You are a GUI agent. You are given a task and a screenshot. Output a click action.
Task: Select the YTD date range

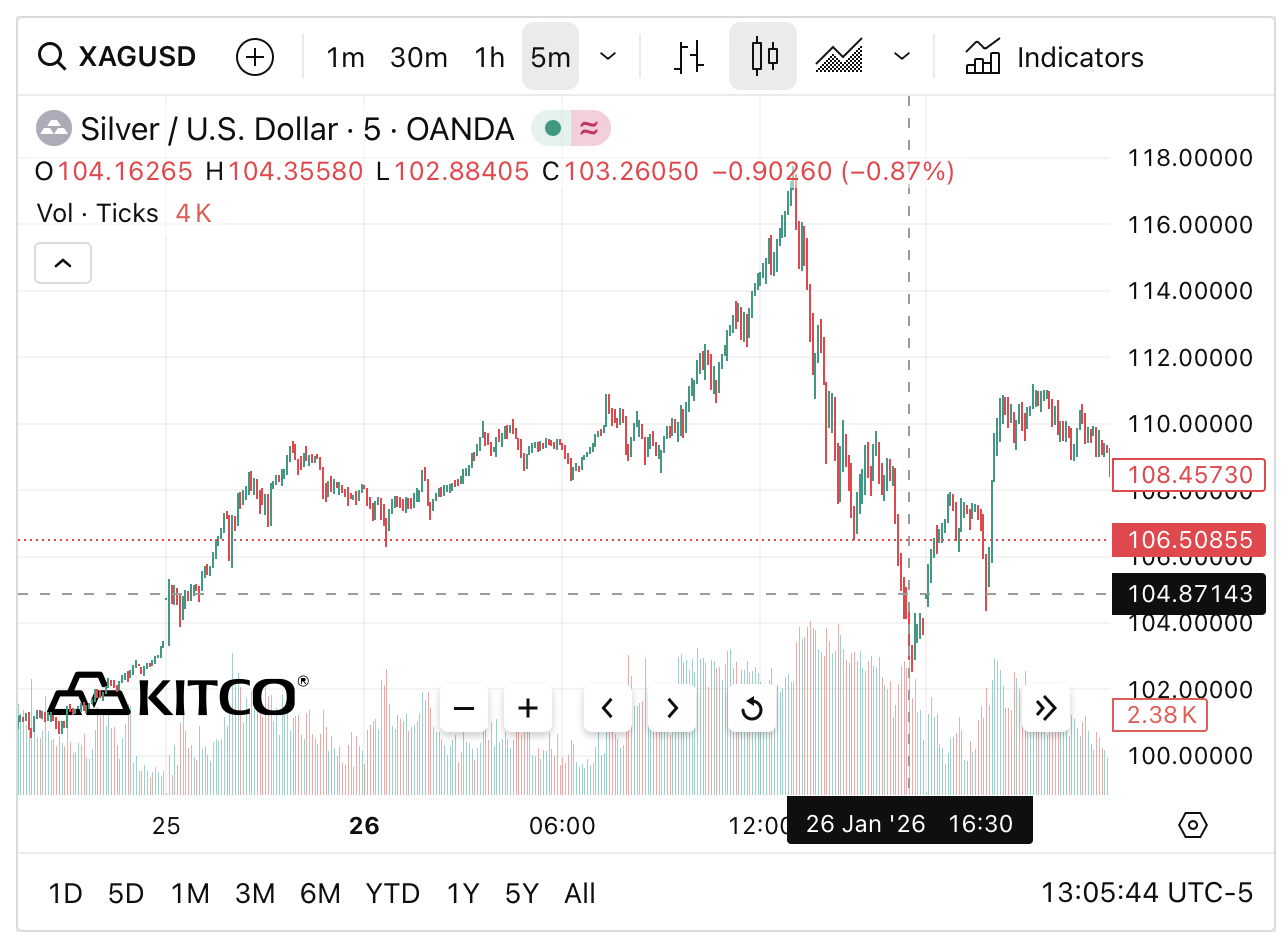[392, 893]
